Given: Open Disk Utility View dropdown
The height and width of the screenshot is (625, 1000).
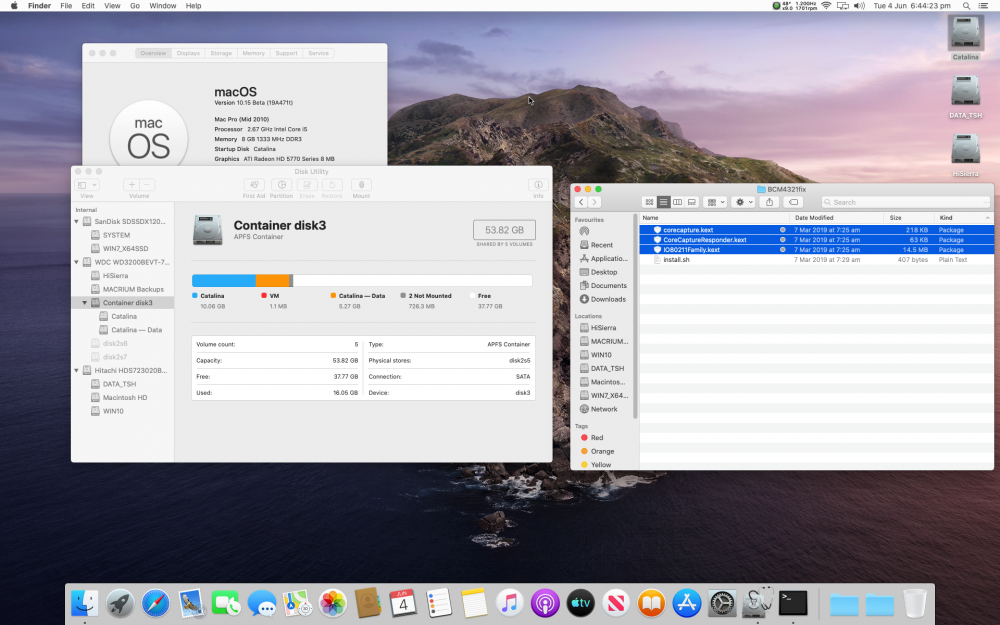Looking at the screenshot, I should tap(87, 185).
